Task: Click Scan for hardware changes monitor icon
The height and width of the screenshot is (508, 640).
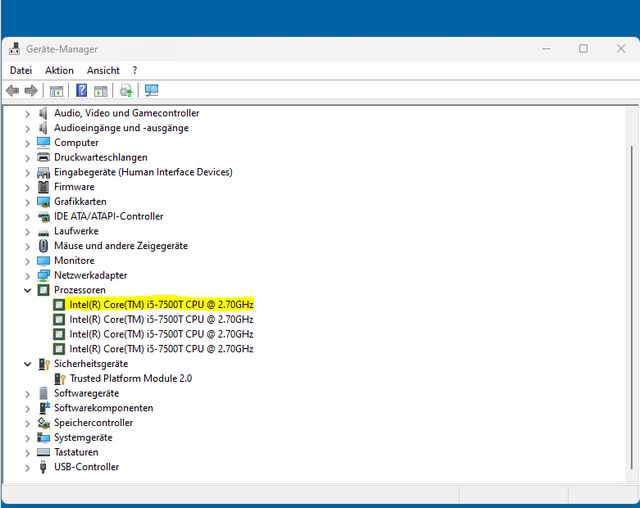Action: point(151,90)
